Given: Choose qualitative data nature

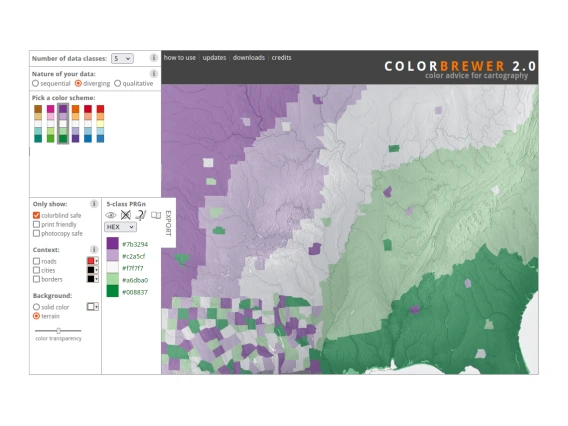Looking at the screenshot, I should (x=117, y=83).
